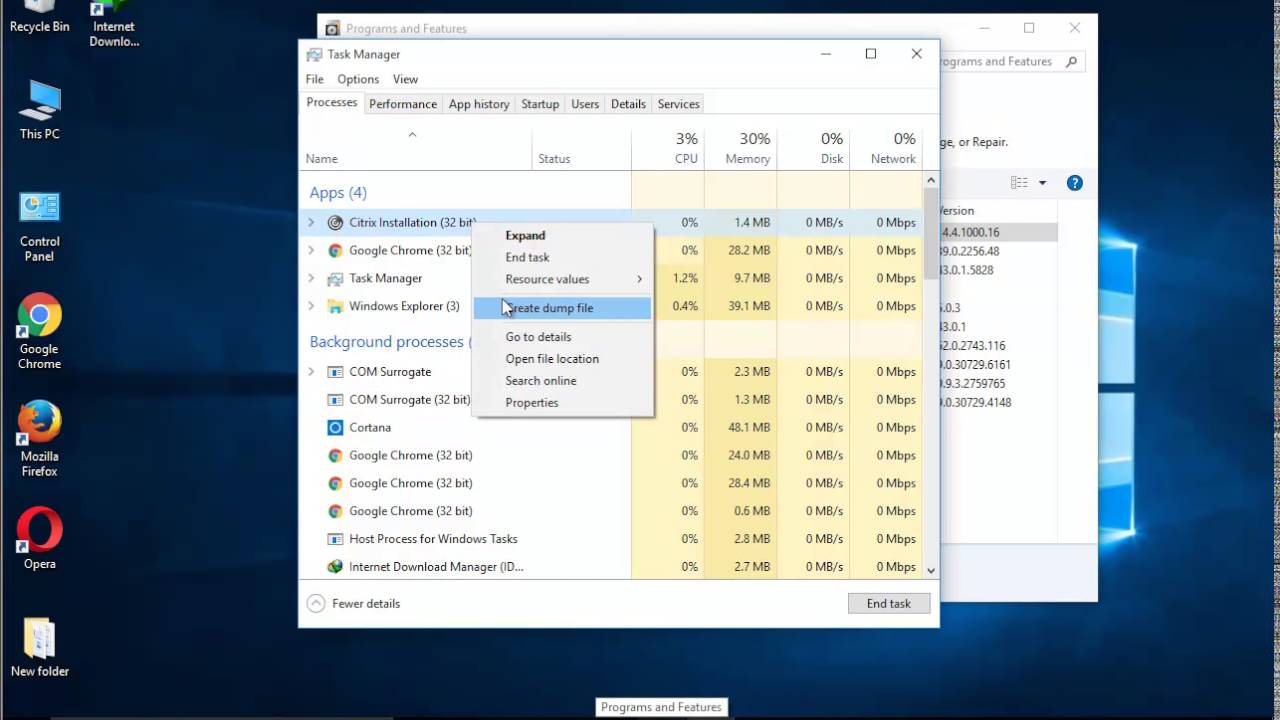Choose Expand from the context menu
The image size is (1280, 720).
click(563, 235)
